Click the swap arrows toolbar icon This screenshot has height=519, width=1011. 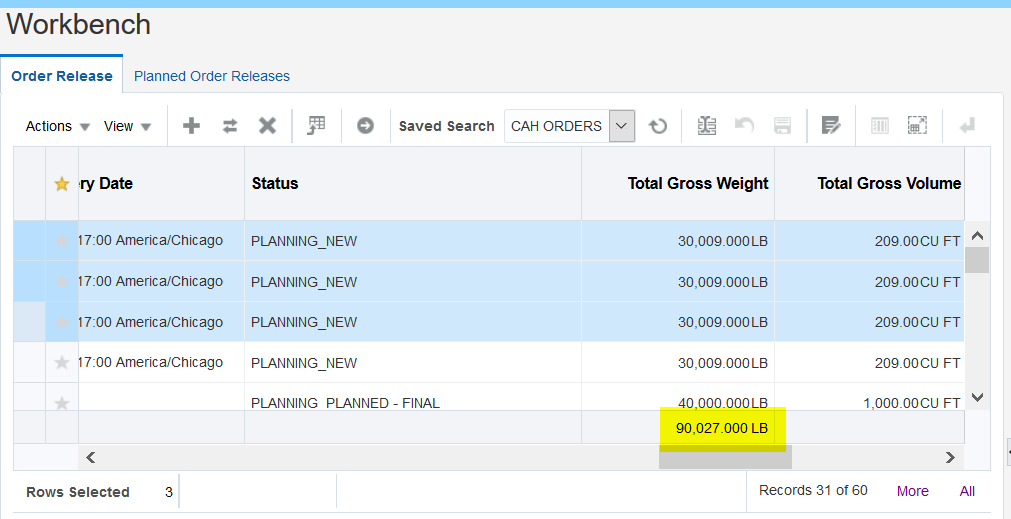click(x=230, y=126)
